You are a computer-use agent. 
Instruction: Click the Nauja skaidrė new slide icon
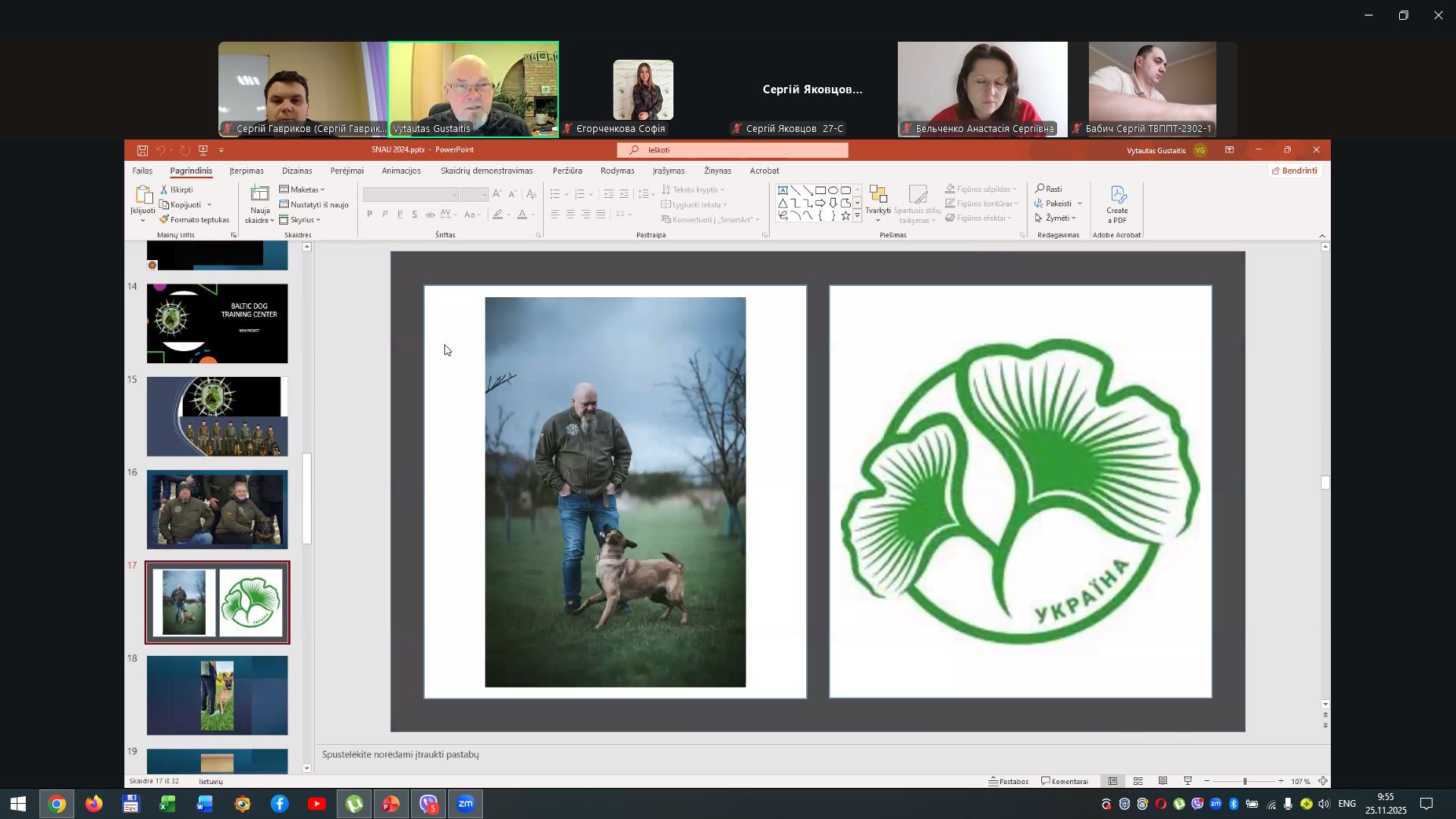click(260, 196)
